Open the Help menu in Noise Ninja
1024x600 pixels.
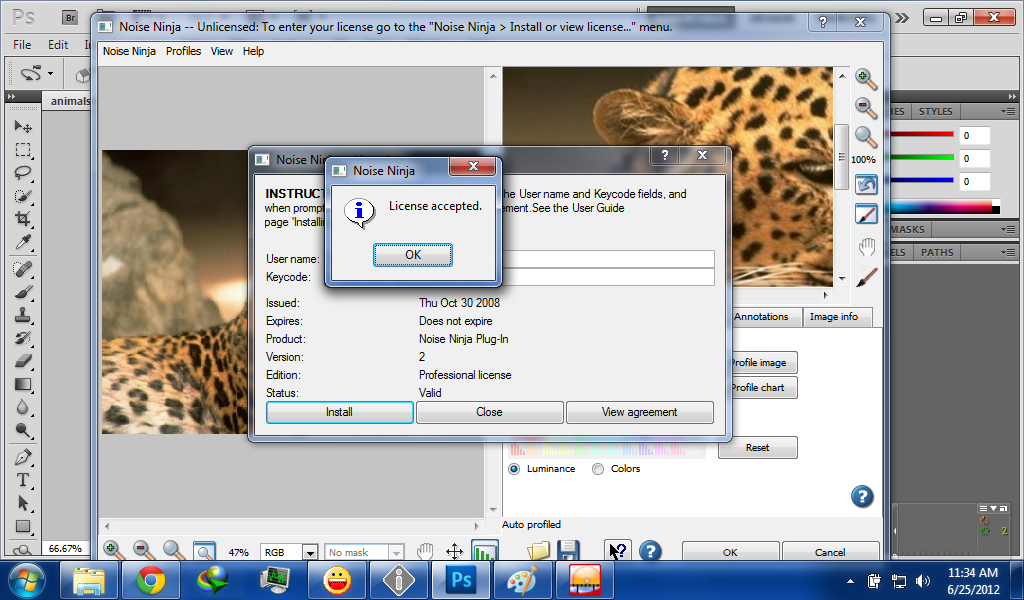pyautogui.click(x=253, y=51)
